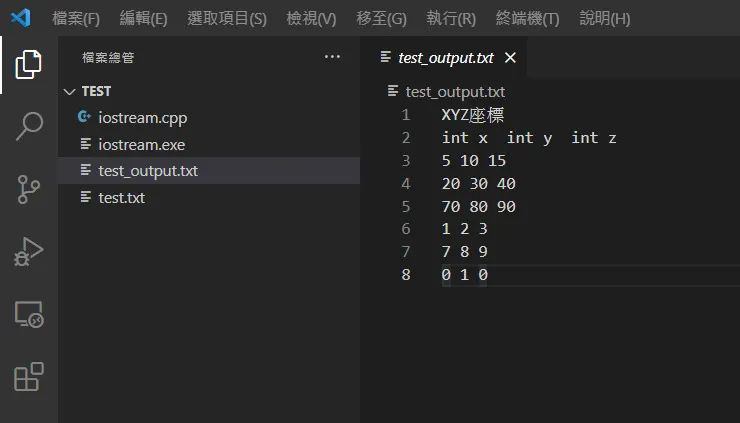Click the file icon beside test.txt

[x=85, y=196]
